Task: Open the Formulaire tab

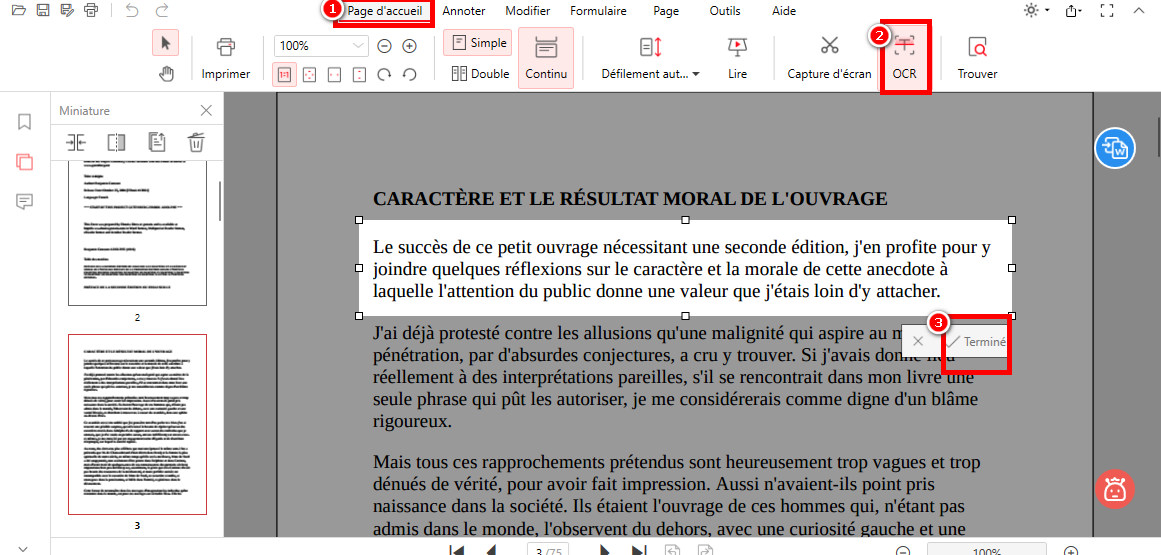Action: [598, 11]
